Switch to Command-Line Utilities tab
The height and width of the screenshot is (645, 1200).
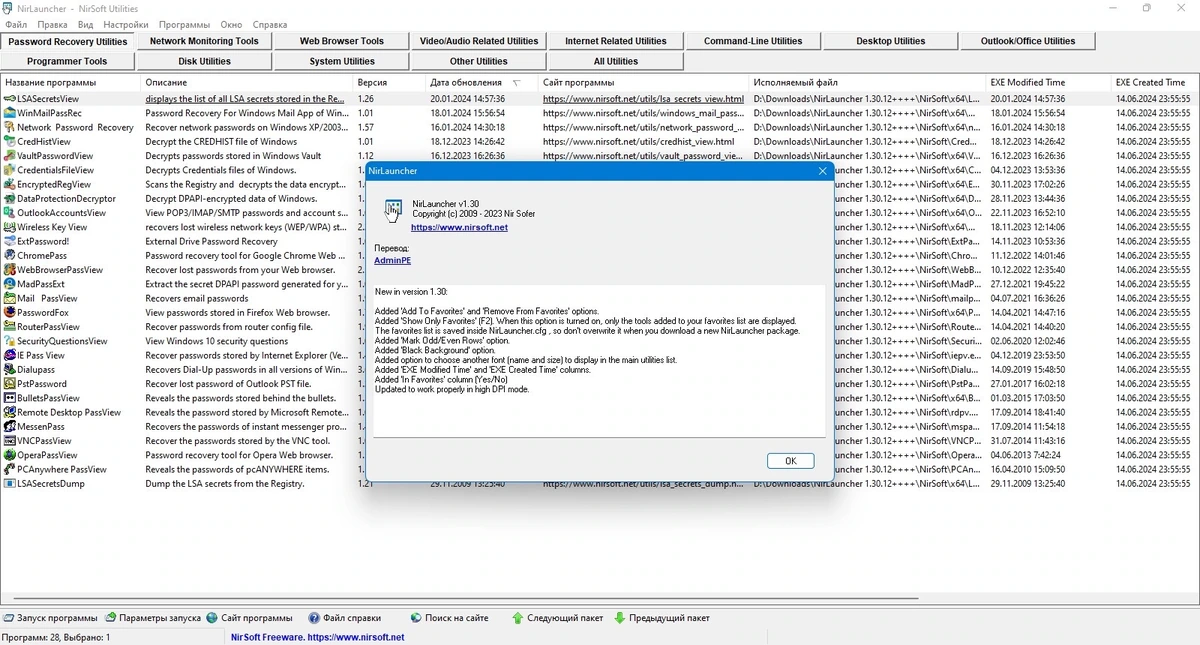pyautogui.click(x=753, y=41)
